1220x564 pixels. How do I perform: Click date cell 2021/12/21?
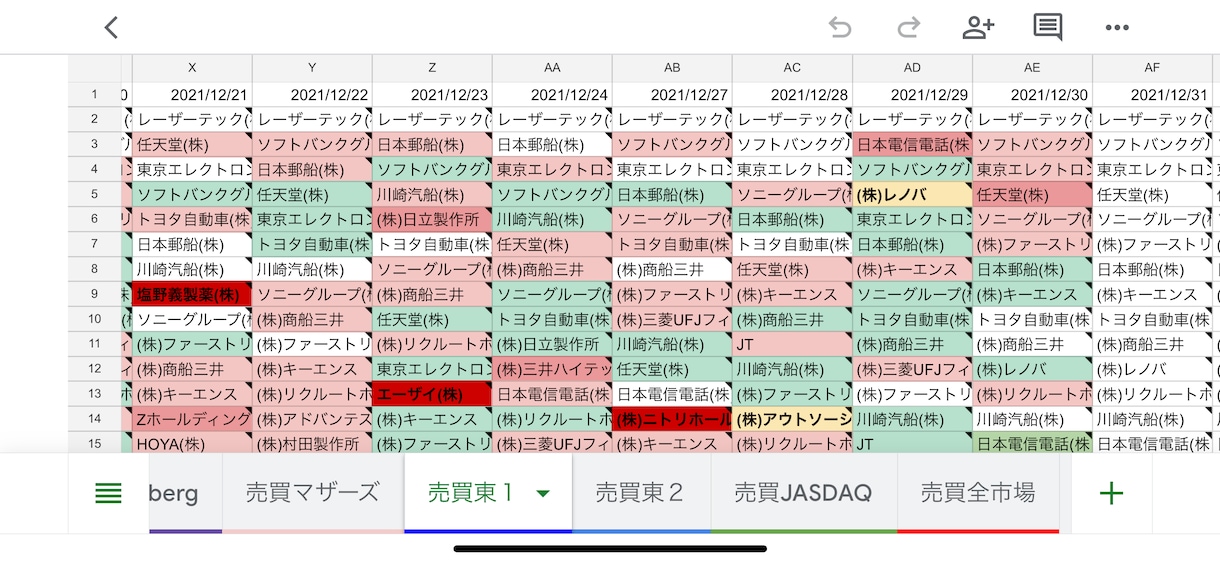tap(192, 95)
